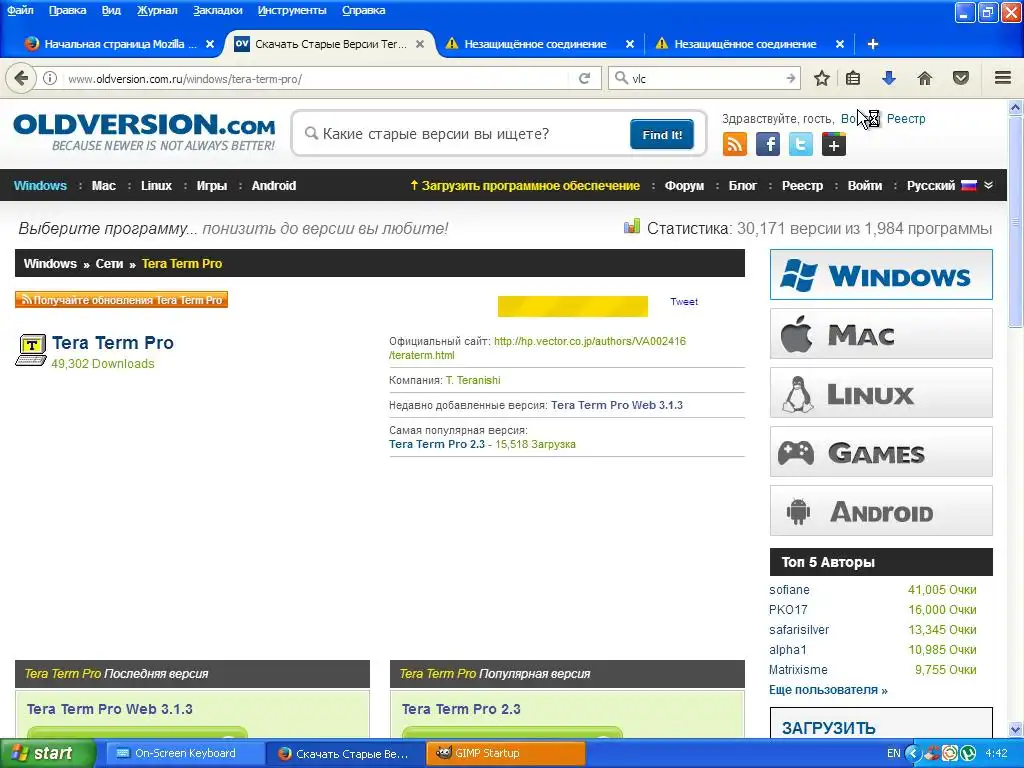Click the Tera Term Pro program icon

click(x=31, y=350)
